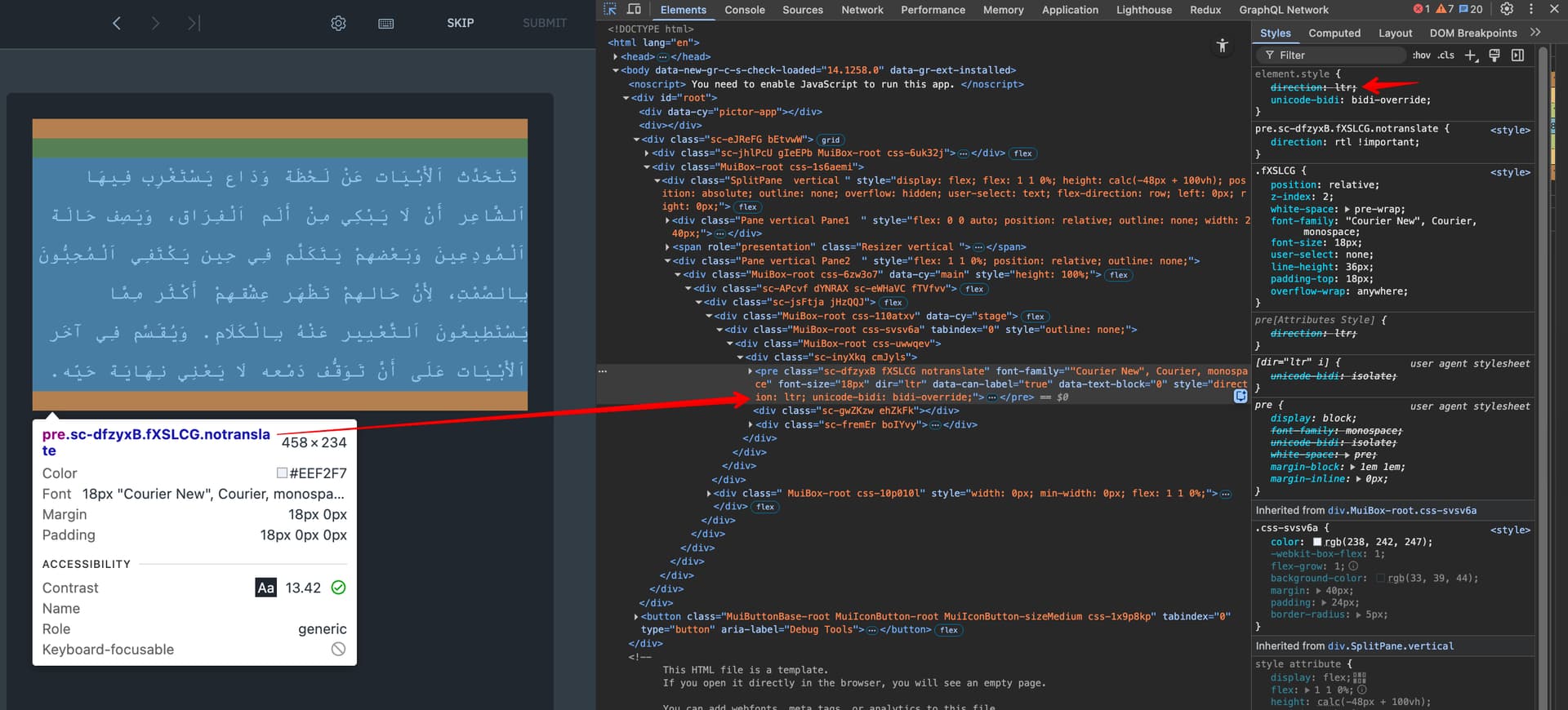Click the color swatch for rgb(238, 242, 247)
Viewport: 1568px width, 710px height.
pyautogui.click(x=1317, y=542)
